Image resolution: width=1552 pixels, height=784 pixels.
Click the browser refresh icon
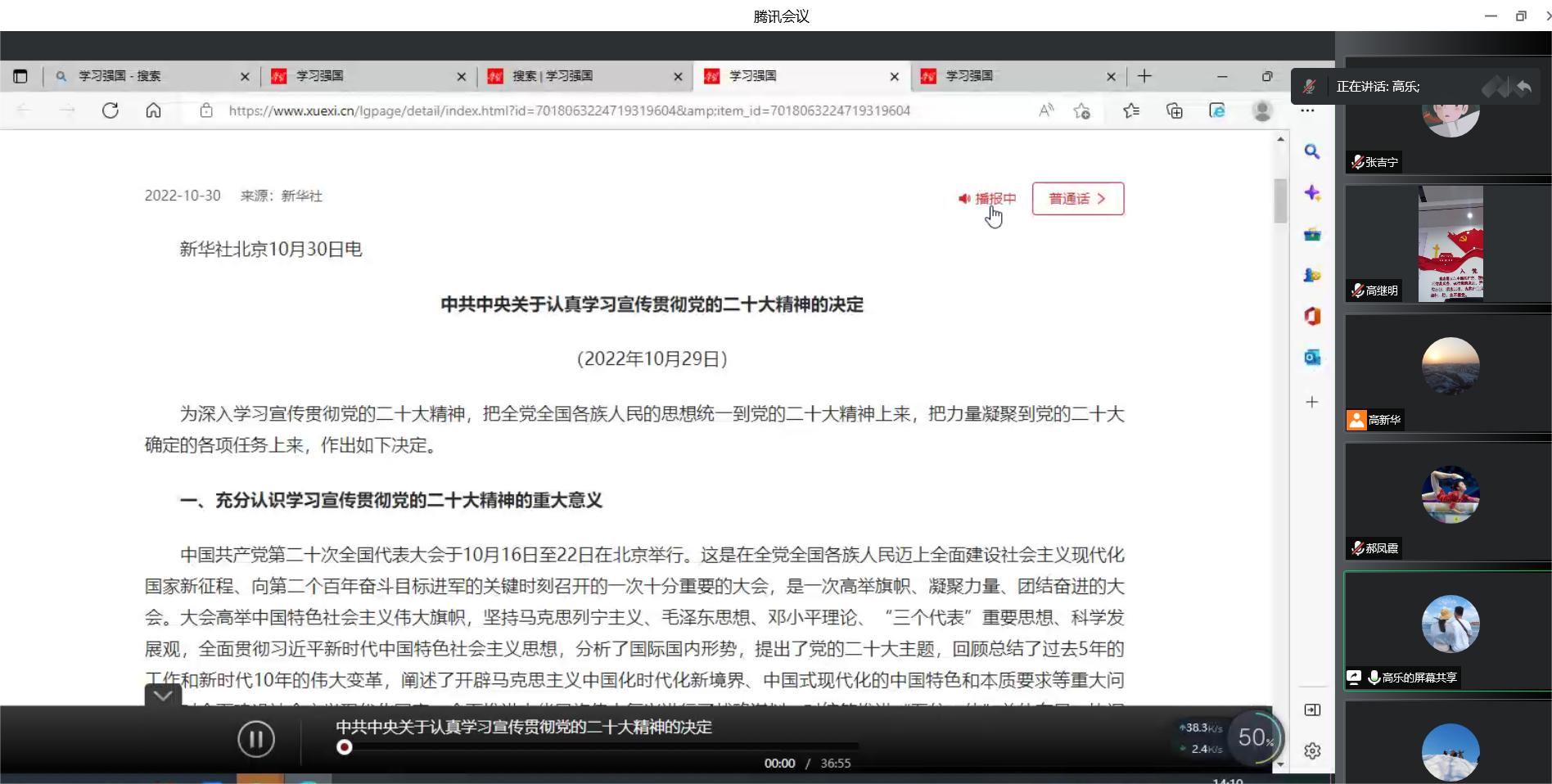click(111, 110)
